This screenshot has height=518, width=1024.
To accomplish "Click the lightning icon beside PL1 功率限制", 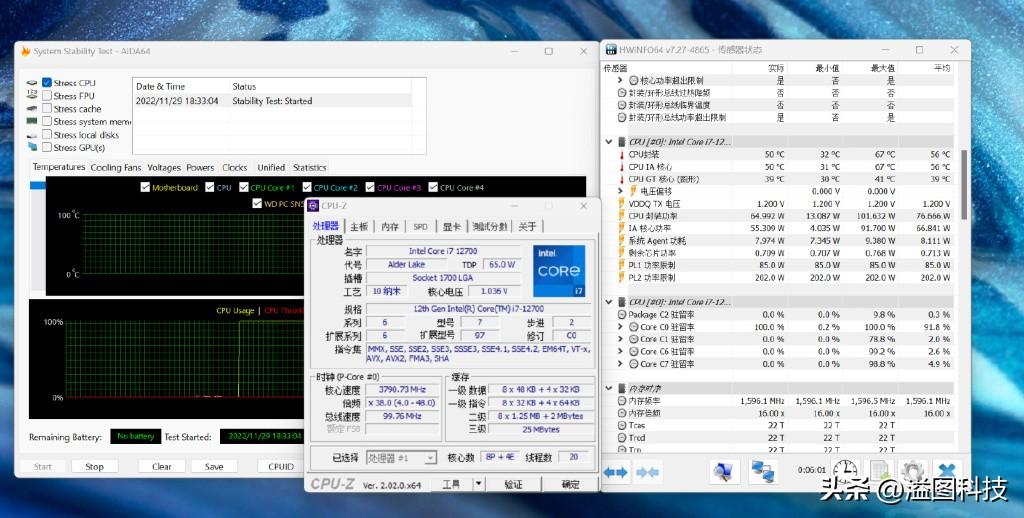I will pyautogui.click(x=622, y=265).
